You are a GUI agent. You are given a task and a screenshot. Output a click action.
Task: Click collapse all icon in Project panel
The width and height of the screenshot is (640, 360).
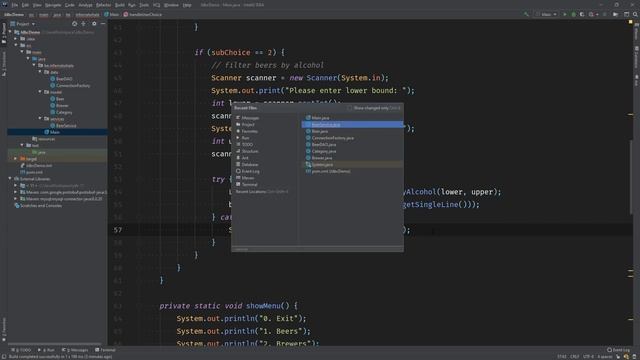point(84,24)
